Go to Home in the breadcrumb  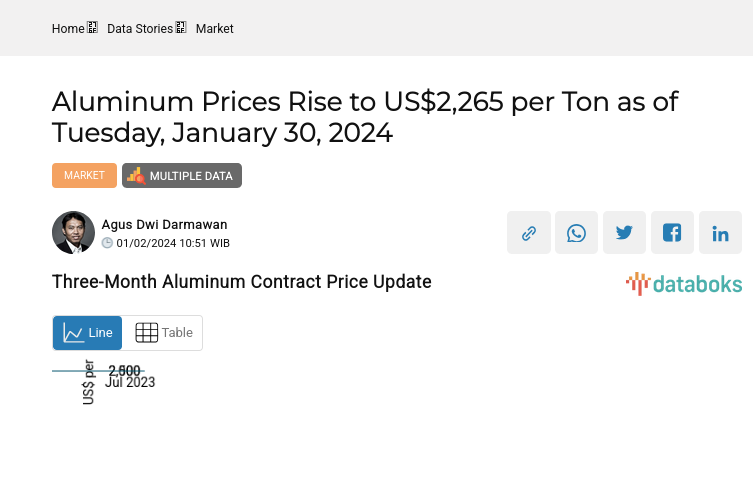pos(68,29)
